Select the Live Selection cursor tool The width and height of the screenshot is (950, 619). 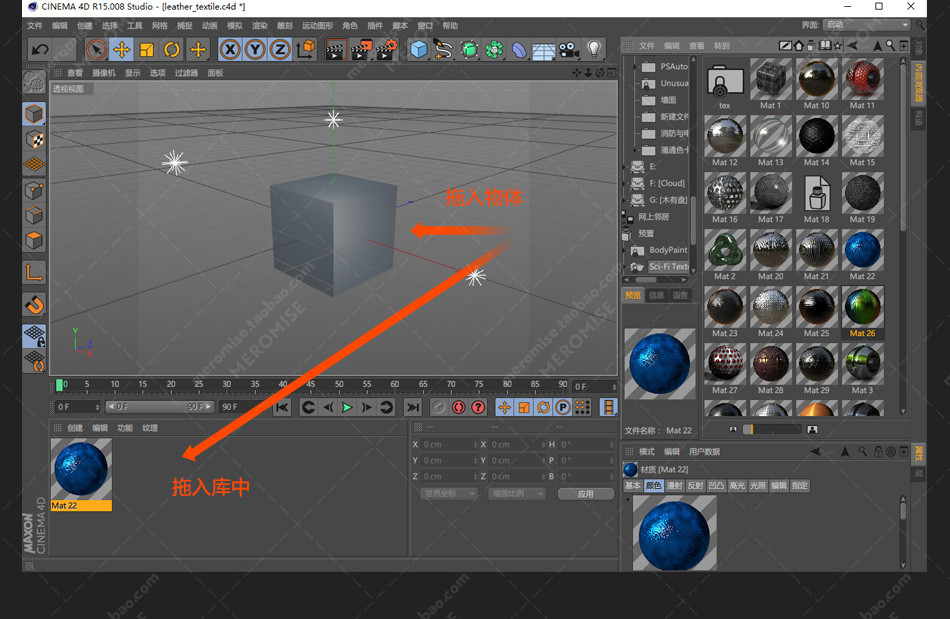(x=96, y=50)
